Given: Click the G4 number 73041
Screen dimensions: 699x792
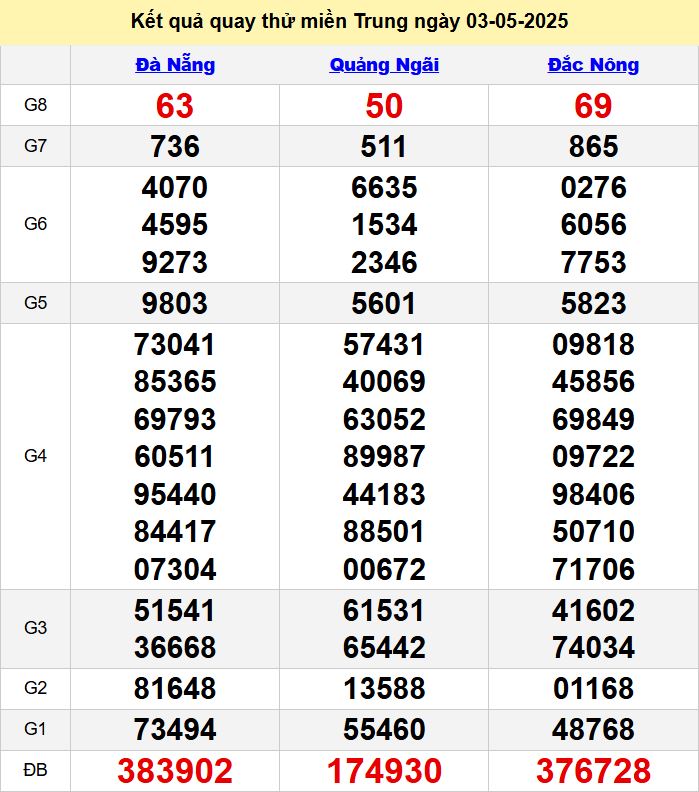Looking at the screenshot, I should (175, 344).
